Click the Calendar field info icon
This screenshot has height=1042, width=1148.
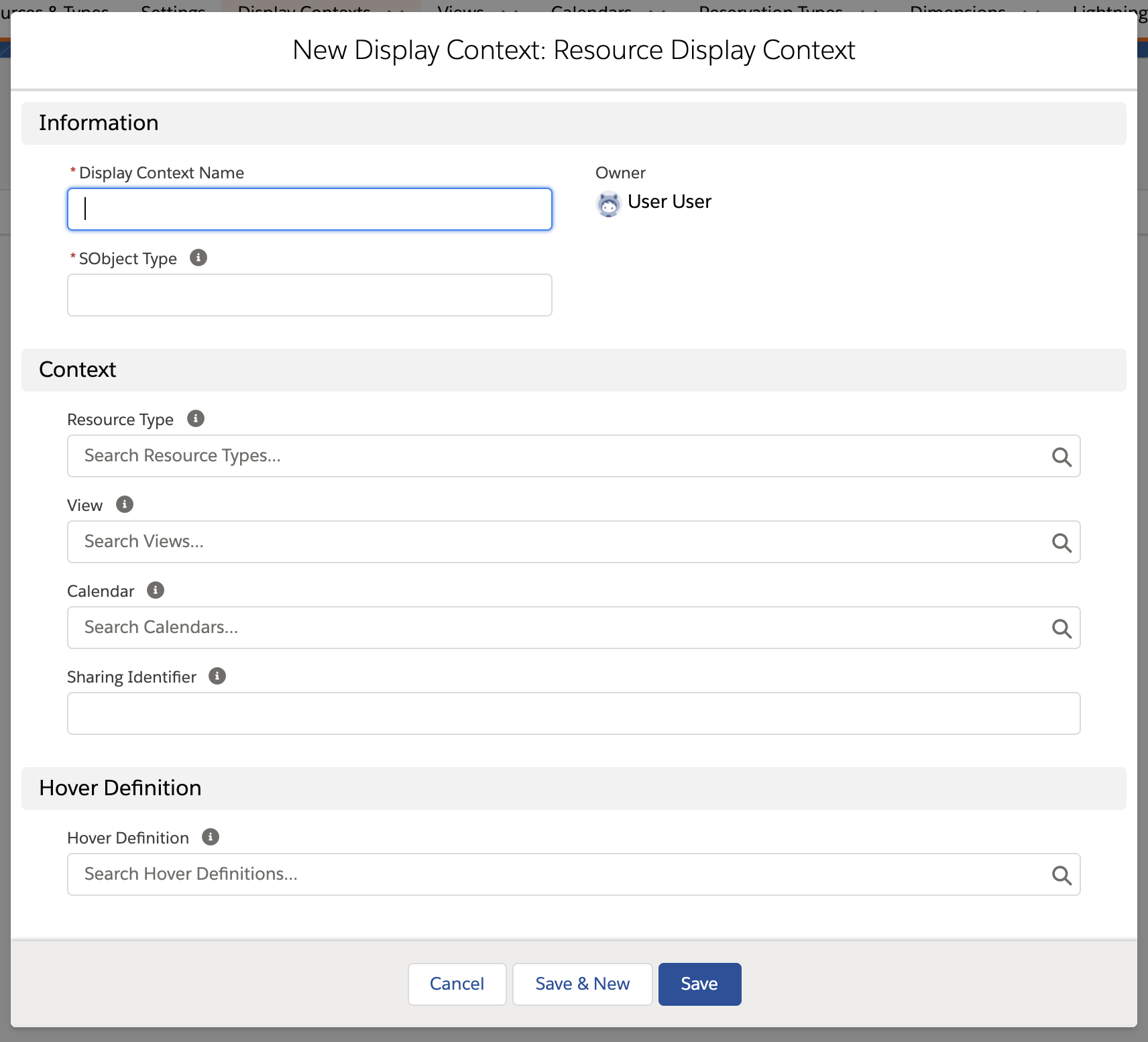[x=156, y=590]
